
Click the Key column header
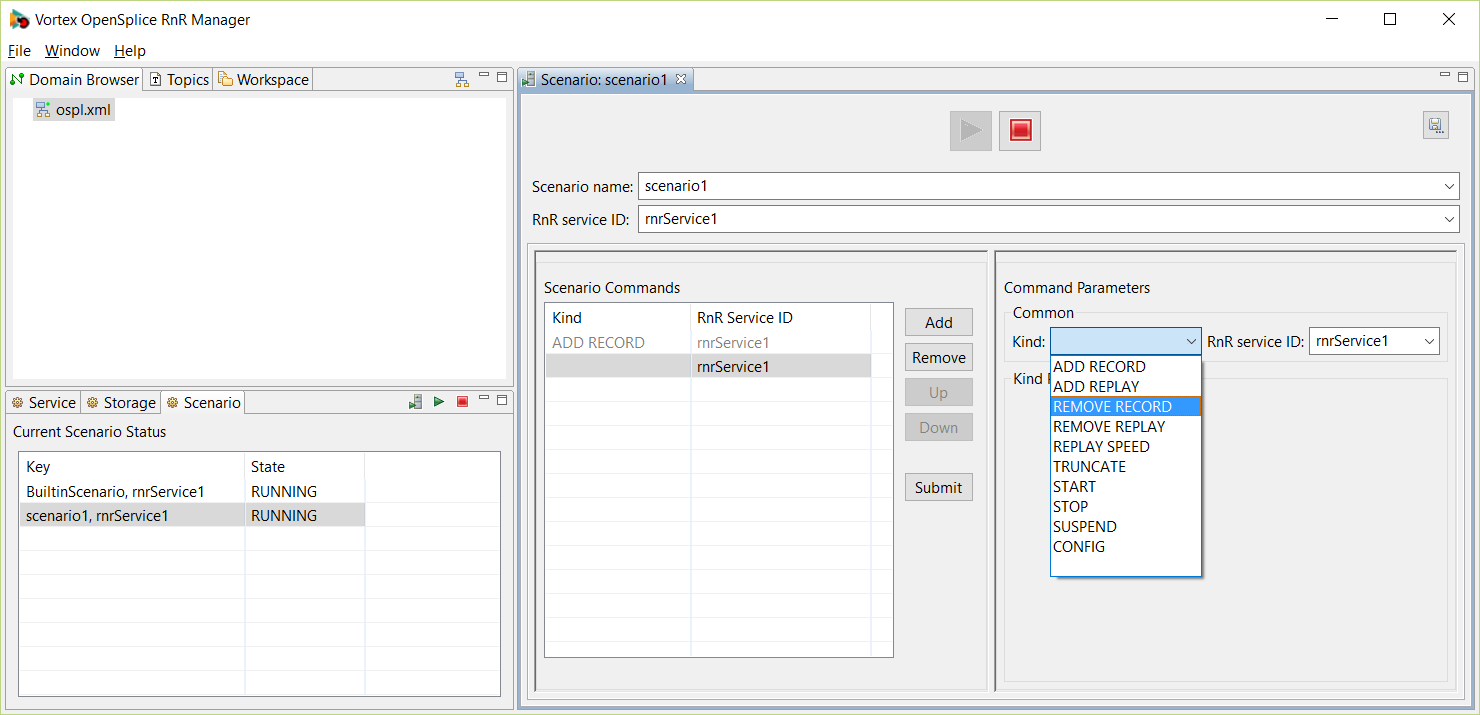[x=132, y=466]
